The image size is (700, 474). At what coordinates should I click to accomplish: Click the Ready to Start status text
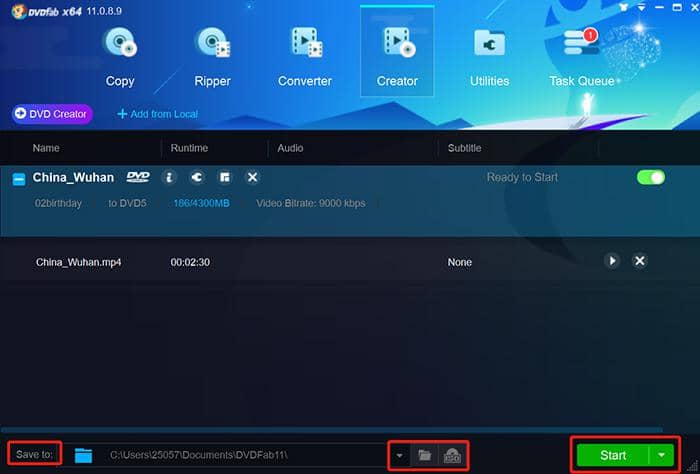point(522,177)
